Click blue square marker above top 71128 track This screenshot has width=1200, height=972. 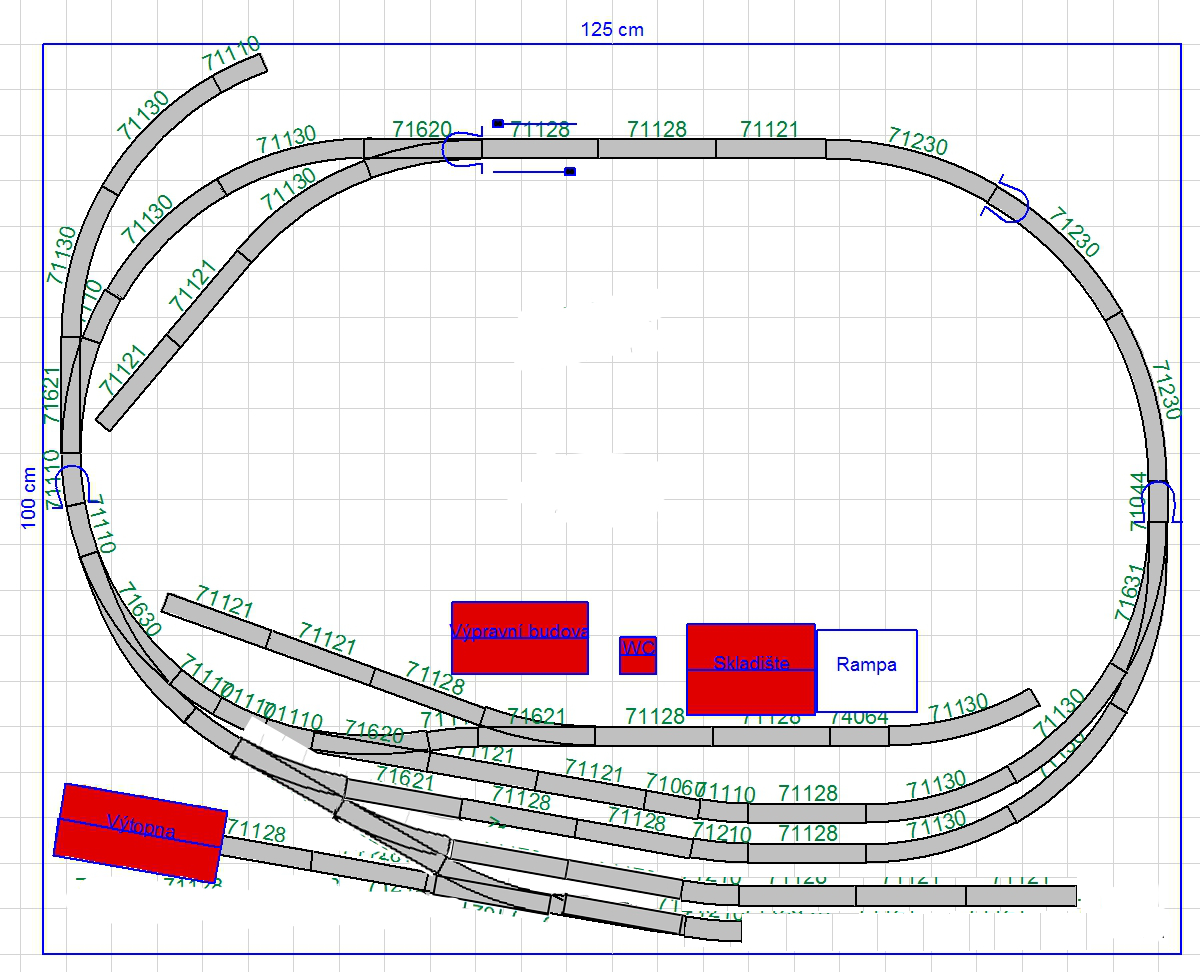pos(498,124)
